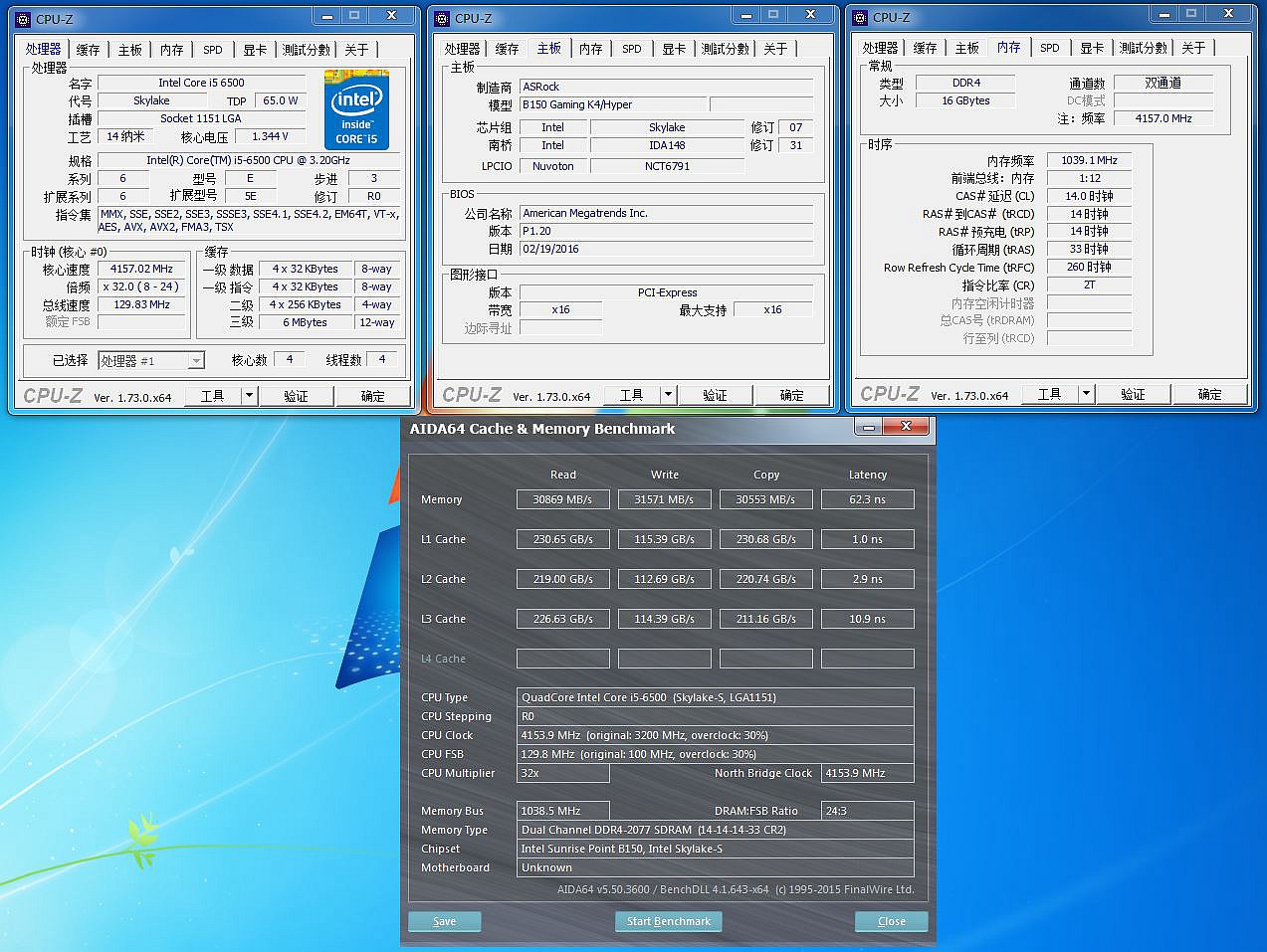This screenshot has height=952, width=1267.
Task: Minimize the CPU-Z processor window
Action: click(x=326, y=15)
